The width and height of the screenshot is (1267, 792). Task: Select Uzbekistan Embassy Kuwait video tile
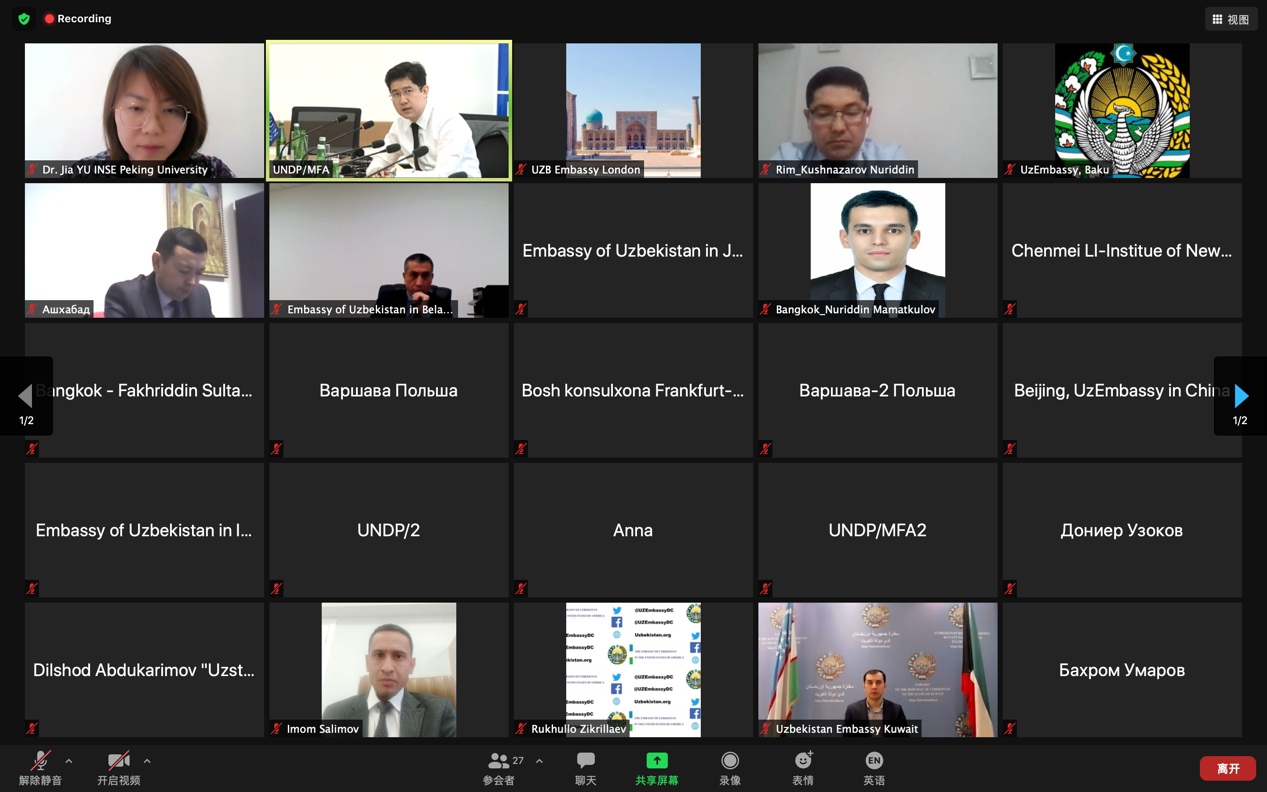tap(877, 670)
